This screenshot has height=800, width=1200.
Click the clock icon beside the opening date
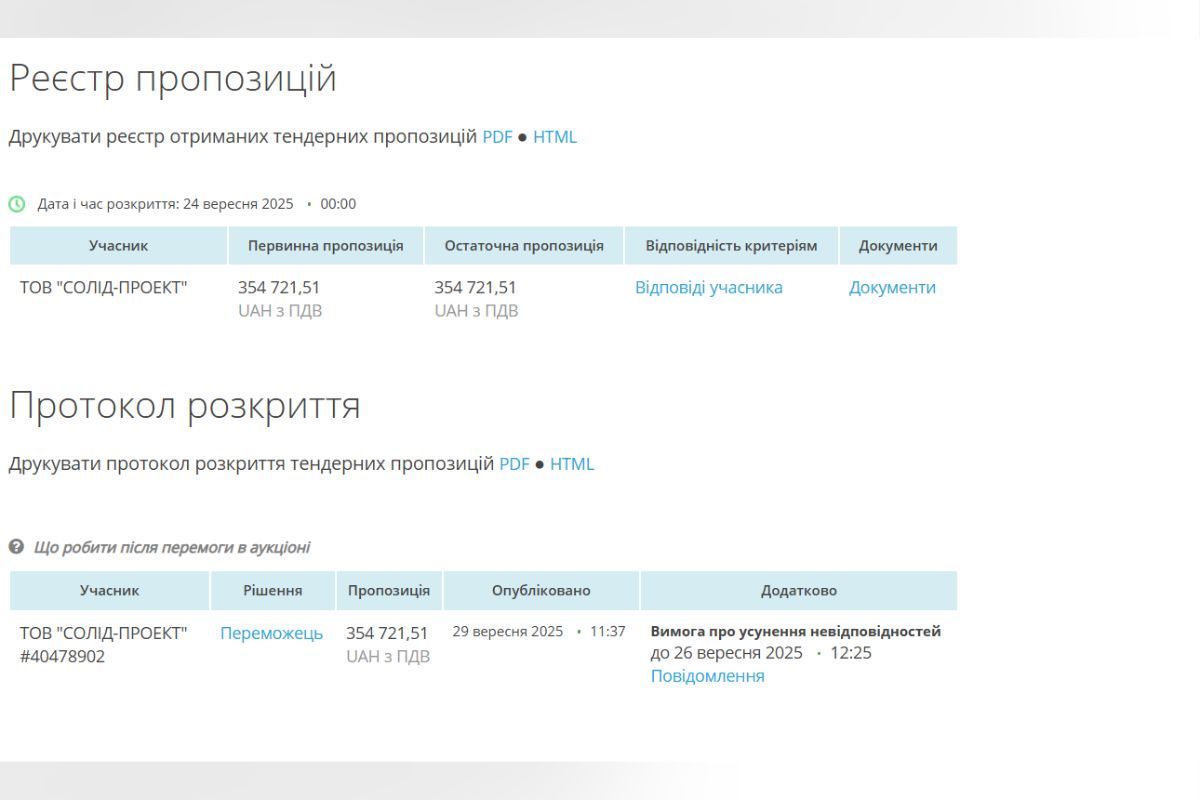pos(17,204)
